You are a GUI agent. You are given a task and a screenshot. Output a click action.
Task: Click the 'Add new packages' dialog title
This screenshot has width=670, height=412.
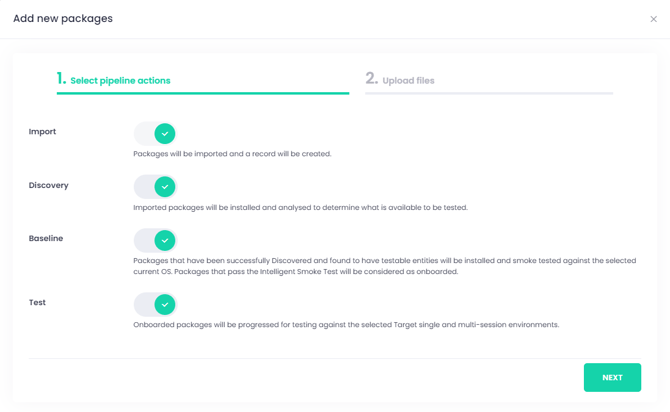coord(63,19)
